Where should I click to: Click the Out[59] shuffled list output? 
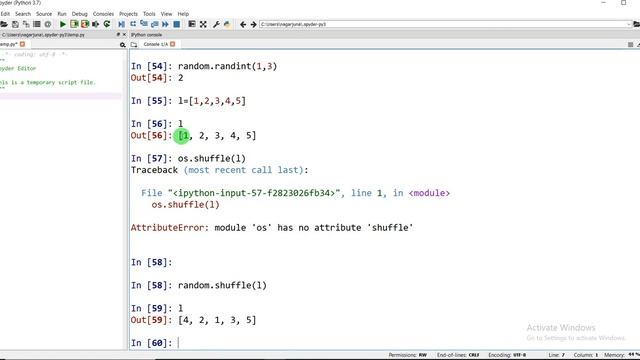coord(217,320)
